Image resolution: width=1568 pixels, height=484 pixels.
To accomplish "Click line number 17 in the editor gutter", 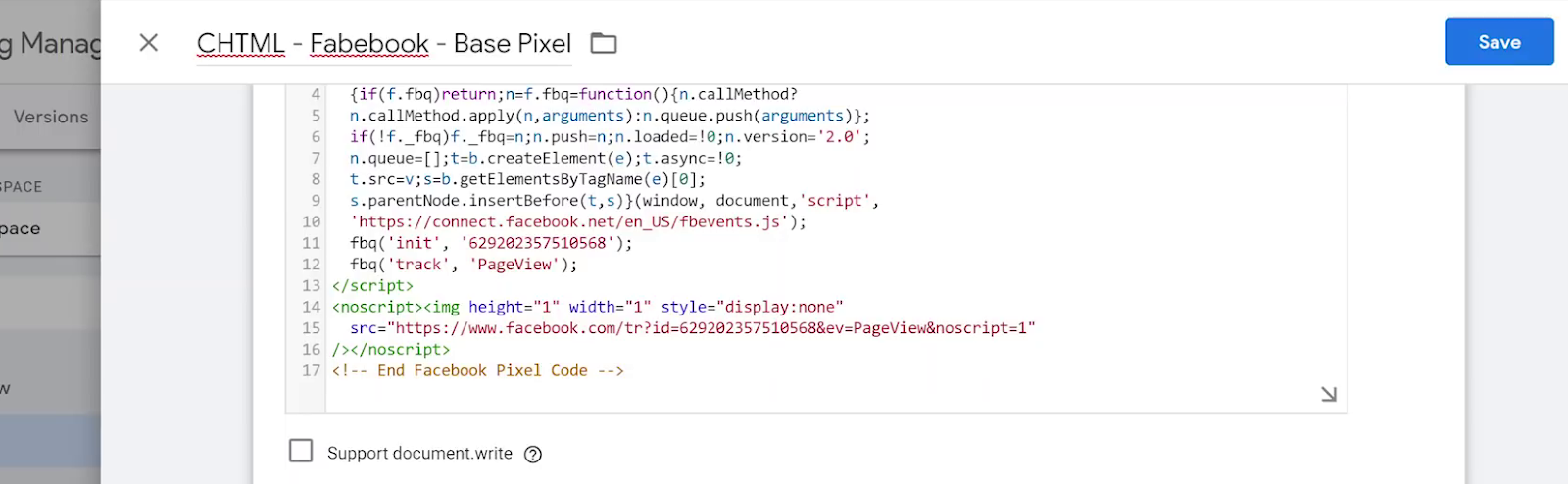I will (311, 371).
